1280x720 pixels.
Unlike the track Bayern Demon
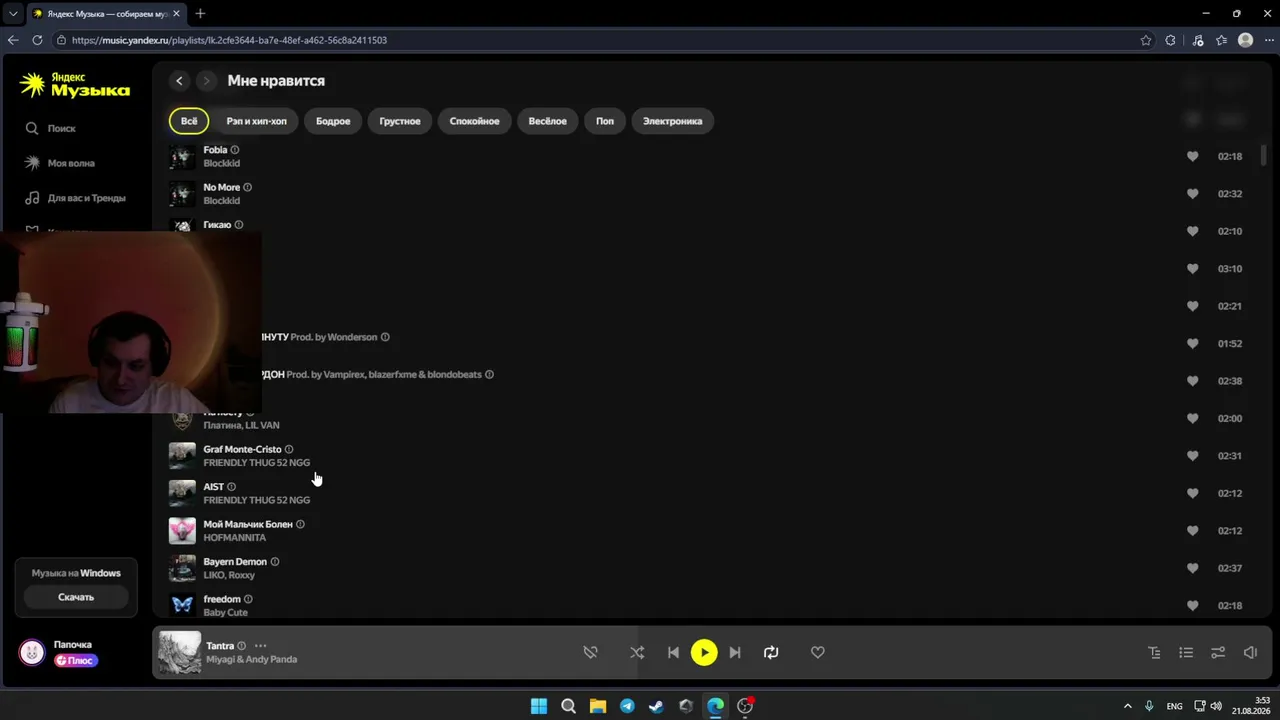(x=1192, y=568)
